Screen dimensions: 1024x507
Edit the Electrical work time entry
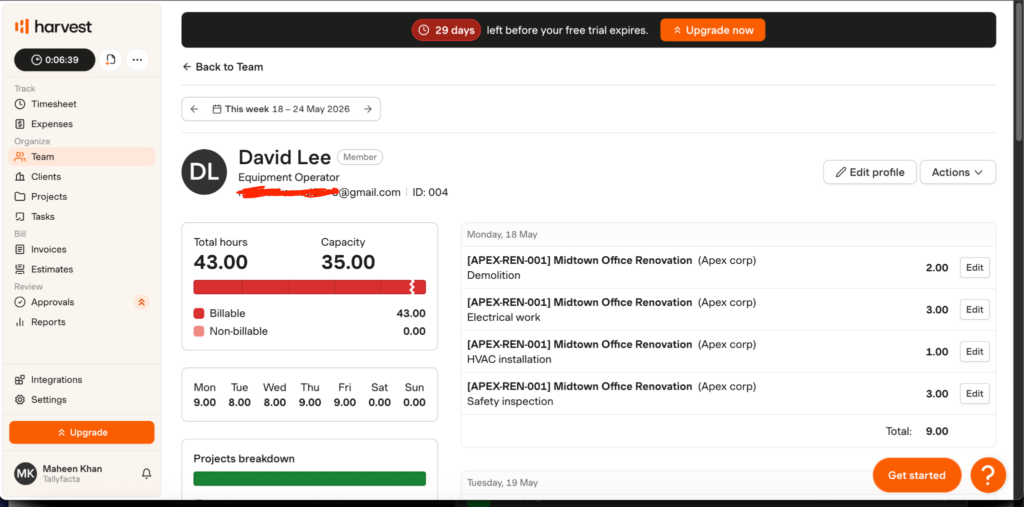[x=974, y=310]
